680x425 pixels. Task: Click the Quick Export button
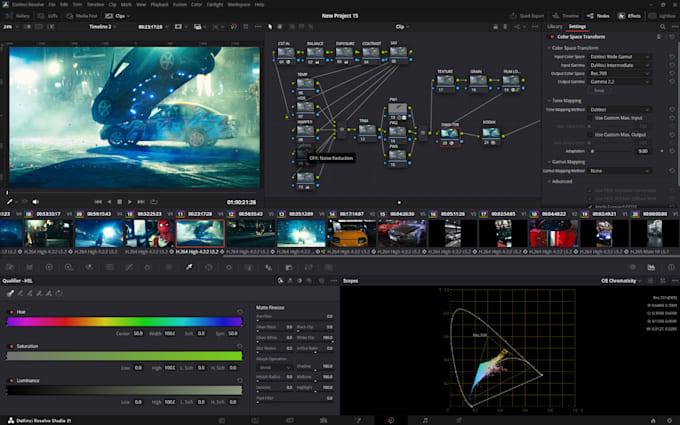pos(527,16)
